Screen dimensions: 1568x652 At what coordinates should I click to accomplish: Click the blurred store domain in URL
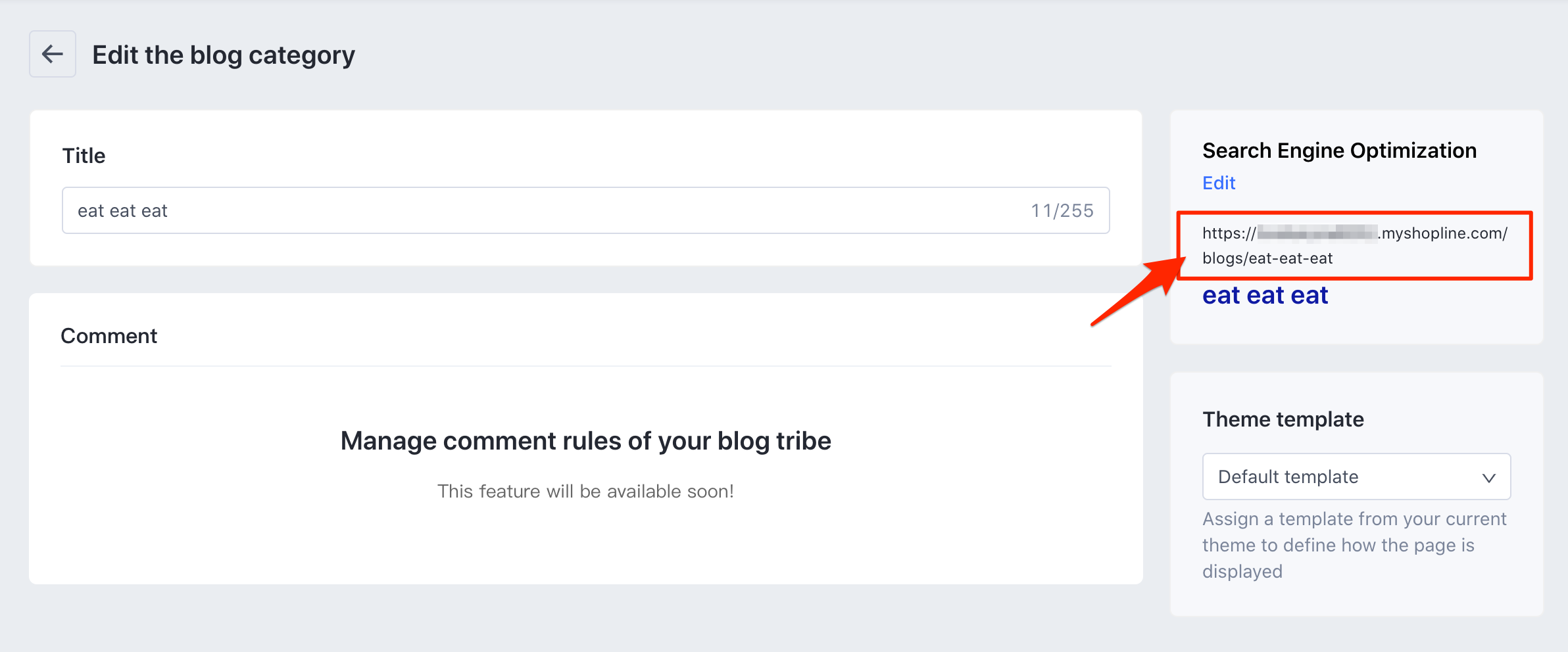(x=1317, y=233)
